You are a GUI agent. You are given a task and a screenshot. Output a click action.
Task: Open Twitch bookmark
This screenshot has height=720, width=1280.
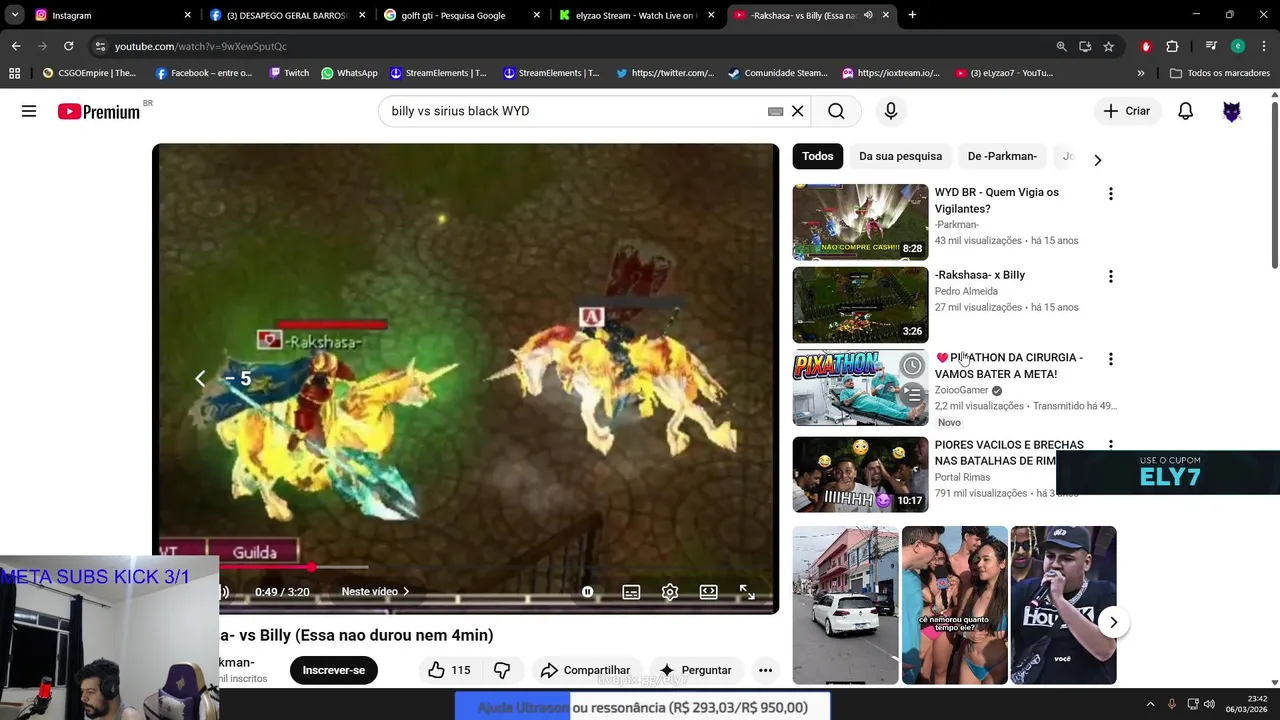pyautogui.click(x=289, y=73)
